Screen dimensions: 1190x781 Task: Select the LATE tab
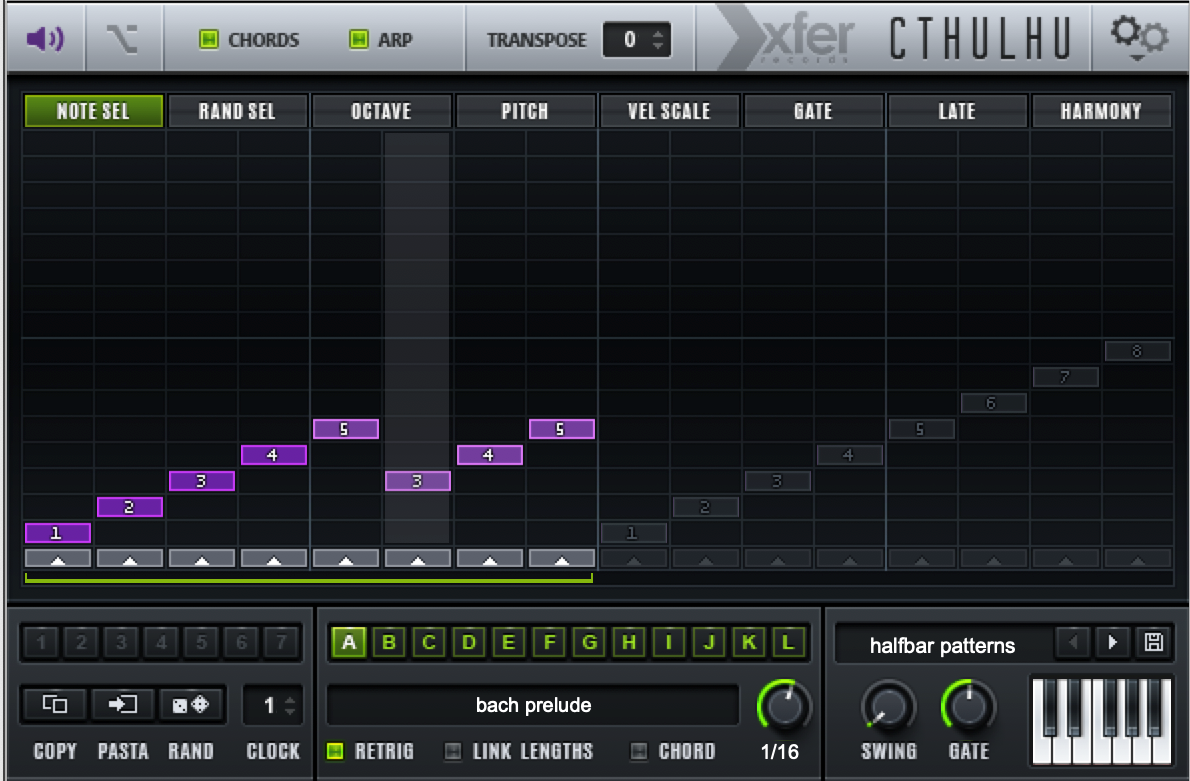pyautogui.click(x=957, y=111)
